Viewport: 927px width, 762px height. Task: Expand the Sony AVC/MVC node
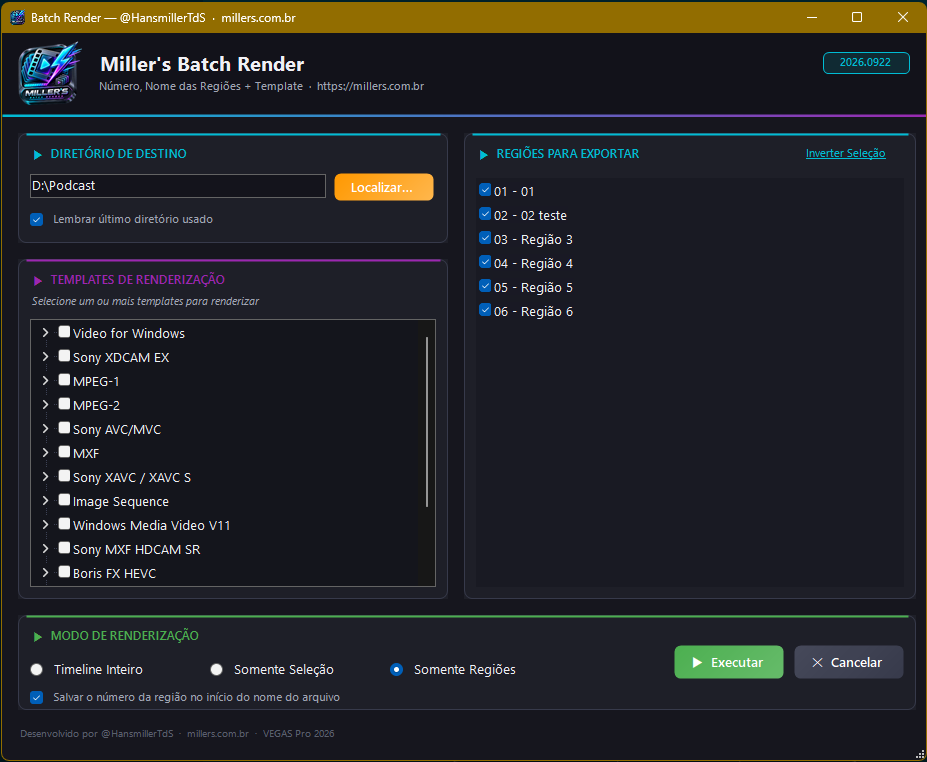click(x=46, y=429)
